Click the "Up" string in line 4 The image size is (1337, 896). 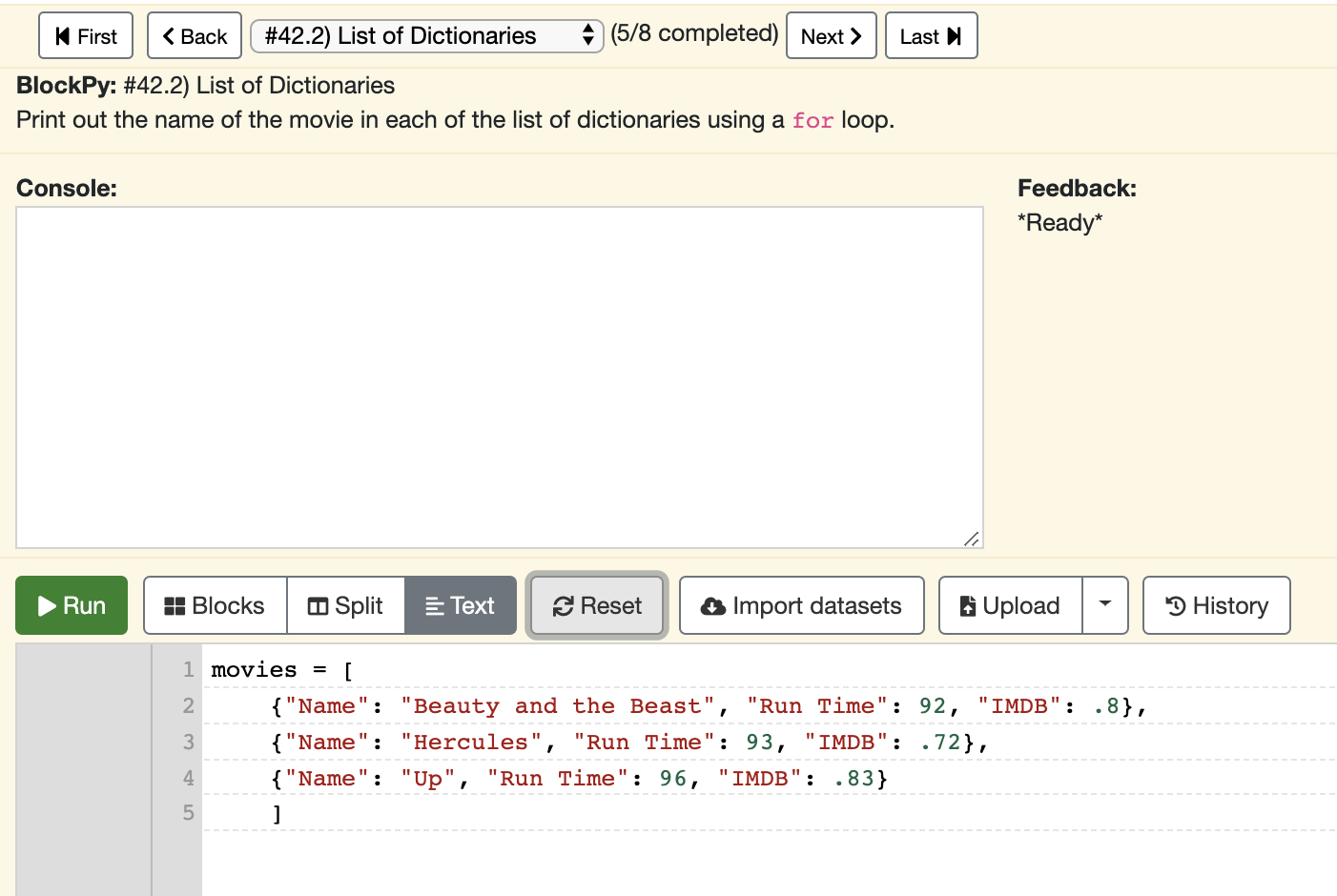pyautogui.click(x=428, y=779)
